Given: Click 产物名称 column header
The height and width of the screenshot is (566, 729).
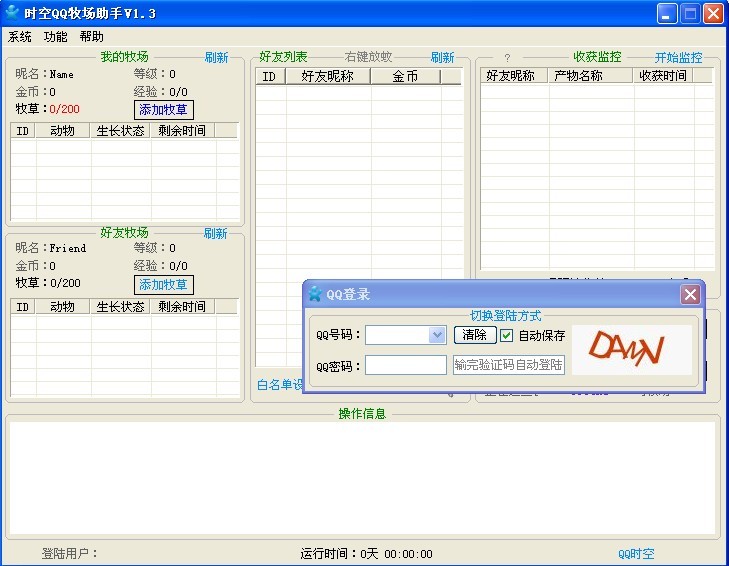Looking at the screenshot, I should click(x=590, y=76).
